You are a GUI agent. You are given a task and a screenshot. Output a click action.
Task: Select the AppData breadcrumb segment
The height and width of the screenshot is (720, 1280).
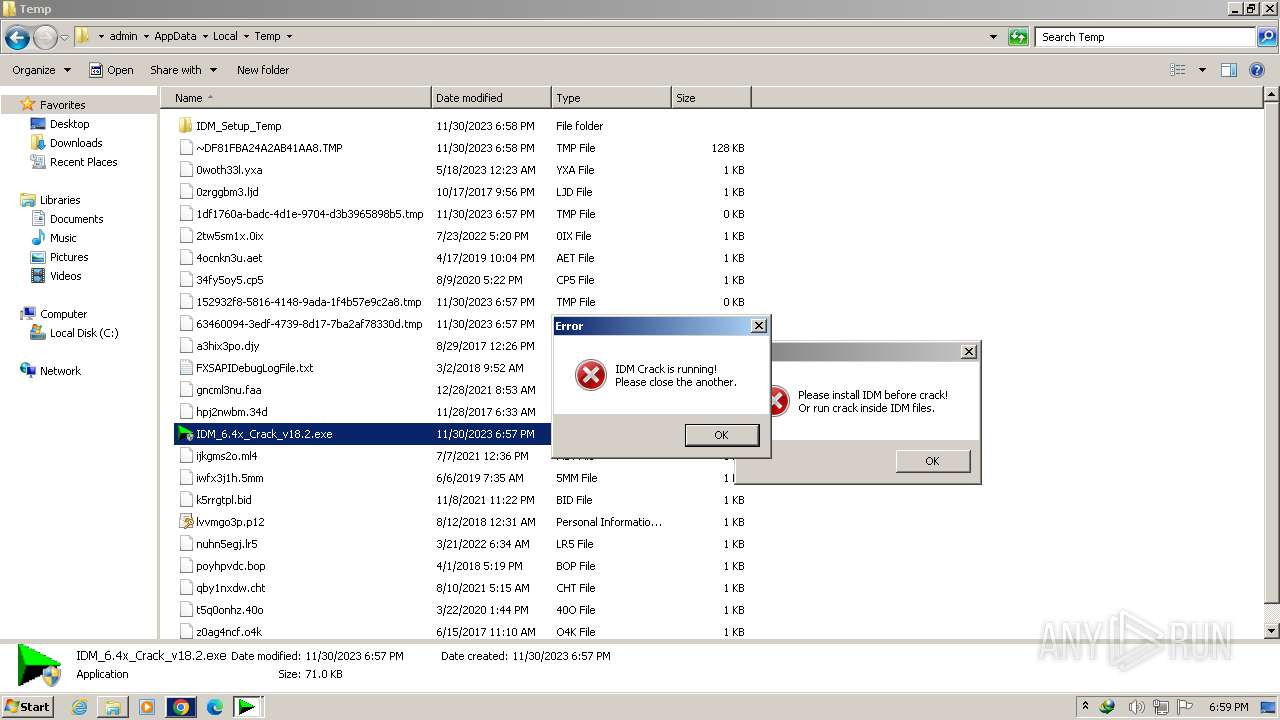pos(175,36)
